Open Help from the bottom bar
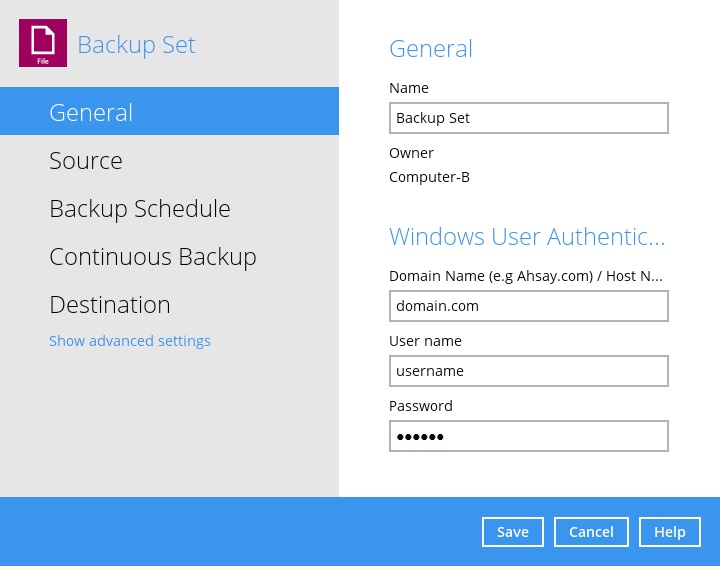The image size is (720, 566). tap(670, 532)
